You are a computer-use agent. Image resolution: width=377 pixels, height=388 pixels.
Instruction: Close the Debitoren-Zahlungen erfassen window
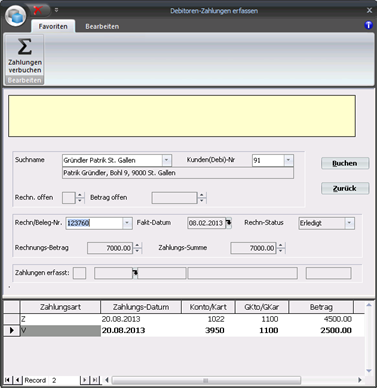tap(369, 10)
